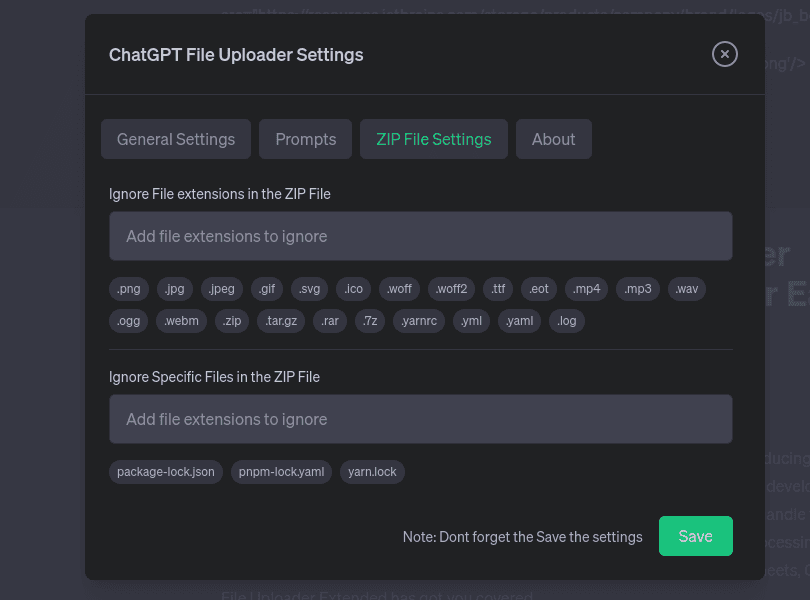
Task: Click the .png extension tag
Action: (x=129, y=289)
